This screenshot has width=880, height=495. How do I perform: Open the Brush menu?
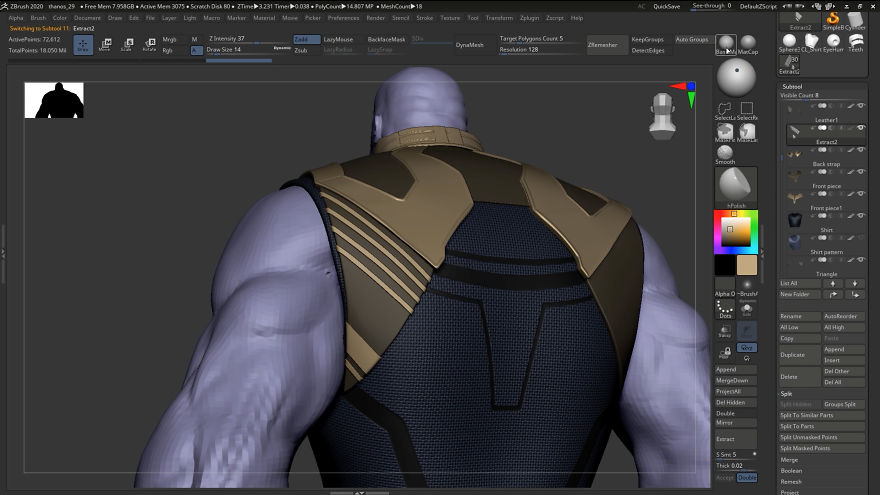(x=38, y=18)
